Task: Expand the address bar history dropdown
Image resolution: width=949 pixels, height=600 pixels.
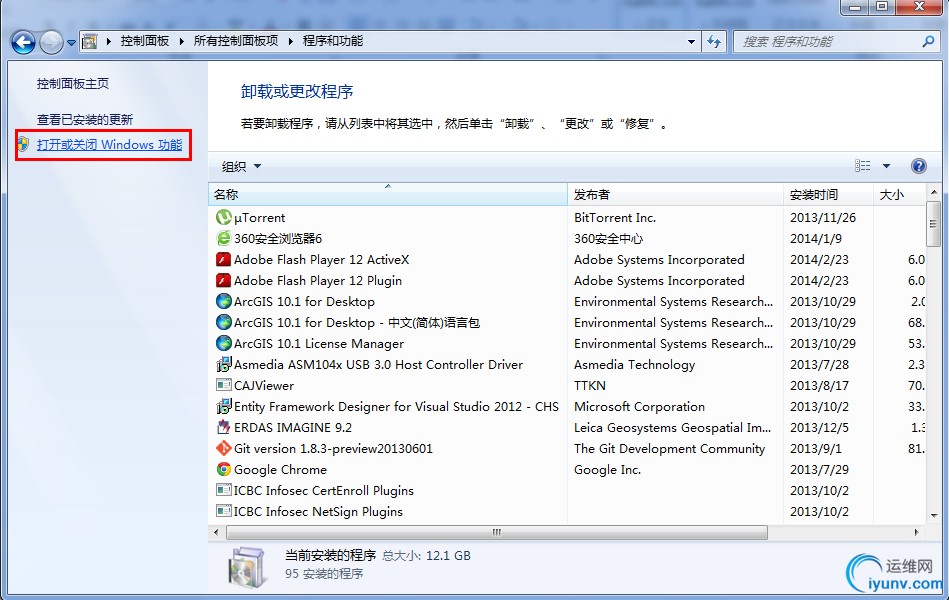Action: click(x=691, y=42)
